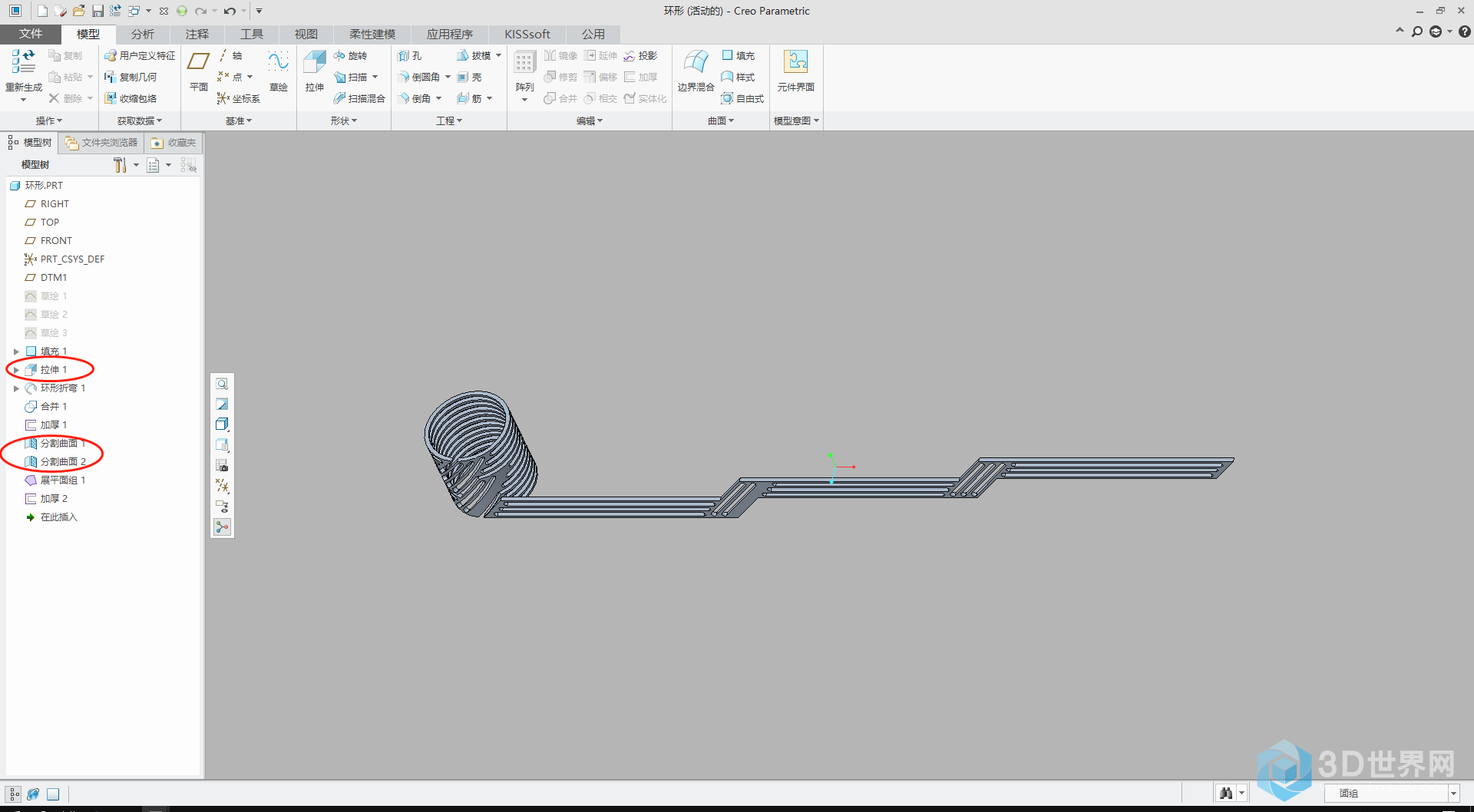Open the 工程 group dropdown
This screenshot has width=1474, height=812.
point(449,120)
